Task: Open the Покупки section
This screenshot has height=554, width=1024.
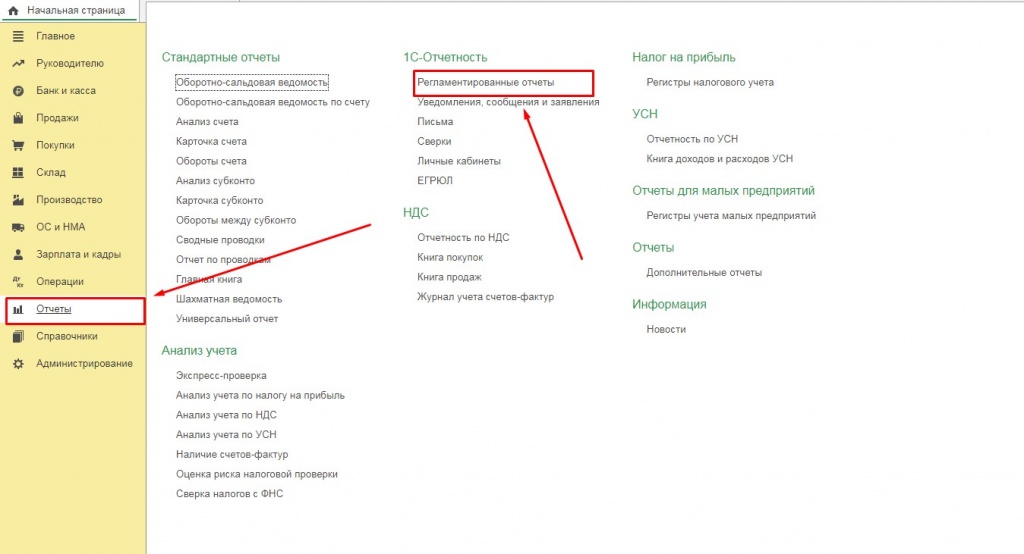Action: coord(56,145)
